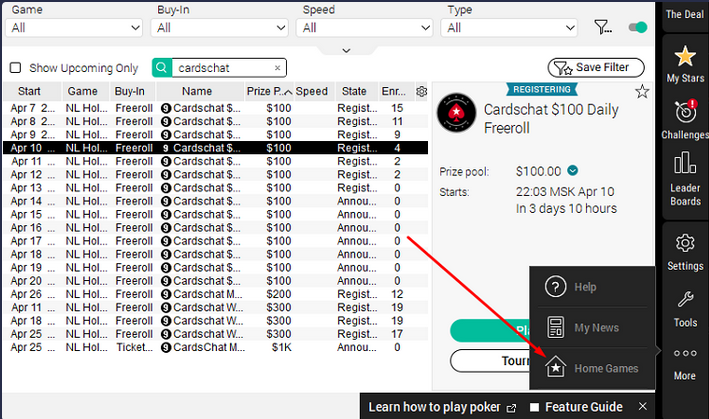Click the Apr 16 row Name cell
The height and width of the screenshot is (419, 709).
click(x=201, y=228)
